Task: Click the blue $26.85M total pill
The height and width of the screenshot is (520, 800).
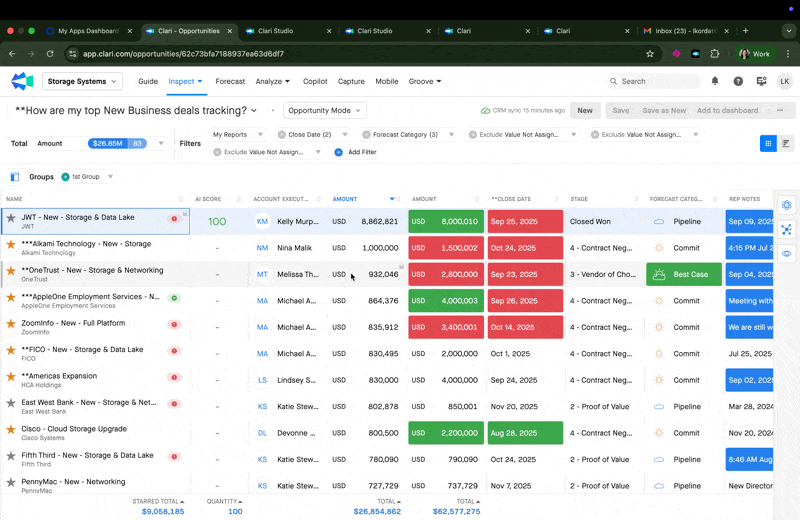Action: pos(117,143)
